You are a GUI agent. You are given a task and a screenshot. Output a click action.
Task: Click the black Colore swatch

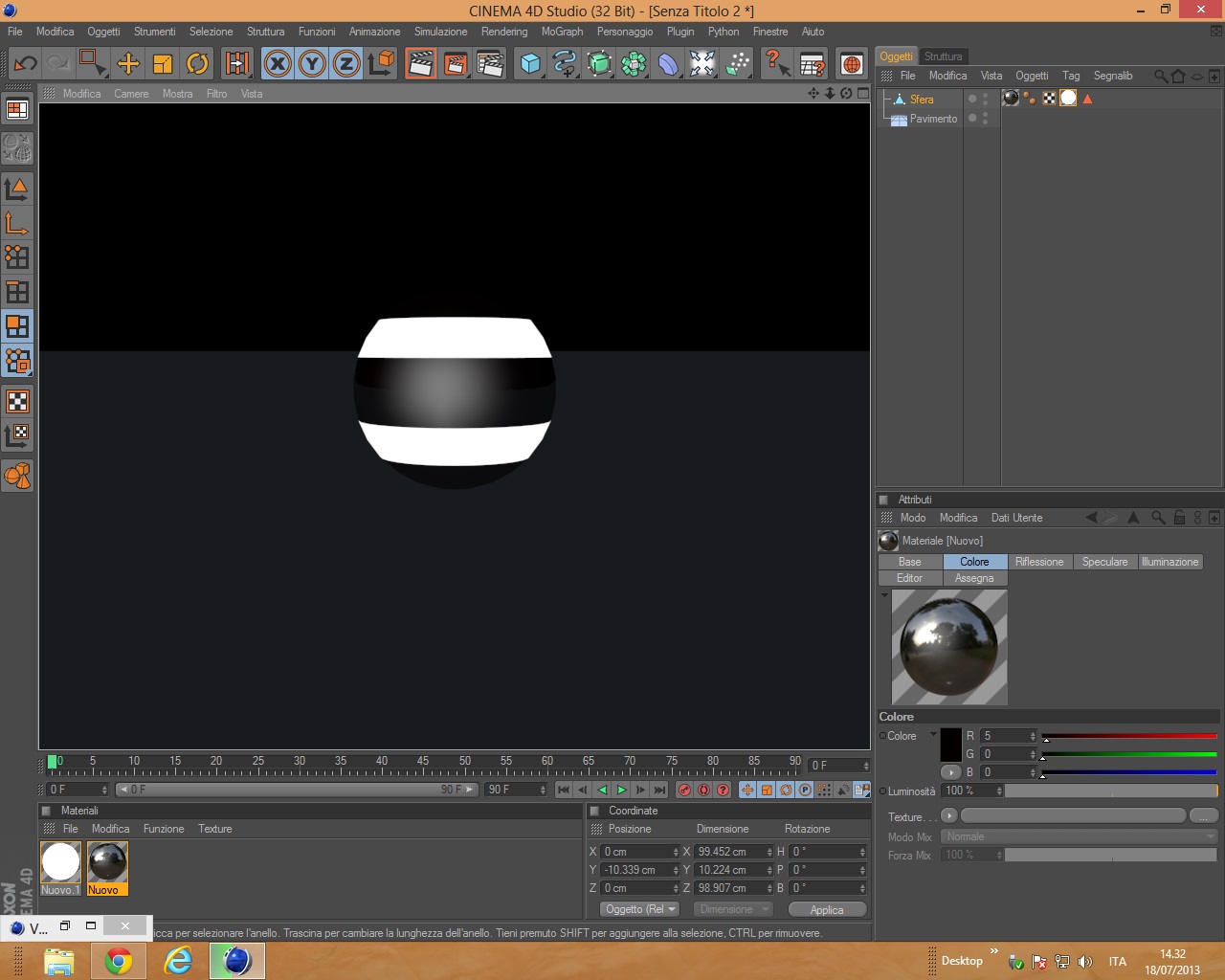(x=950, y=745)
